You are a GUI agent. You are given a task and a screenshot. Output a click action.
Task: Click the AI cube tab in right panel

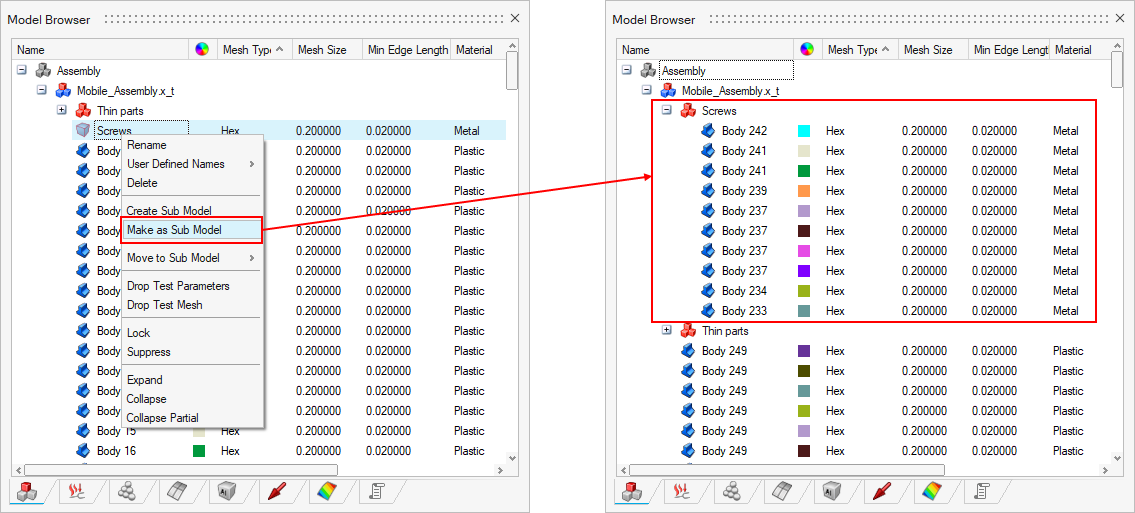point(830,490)
